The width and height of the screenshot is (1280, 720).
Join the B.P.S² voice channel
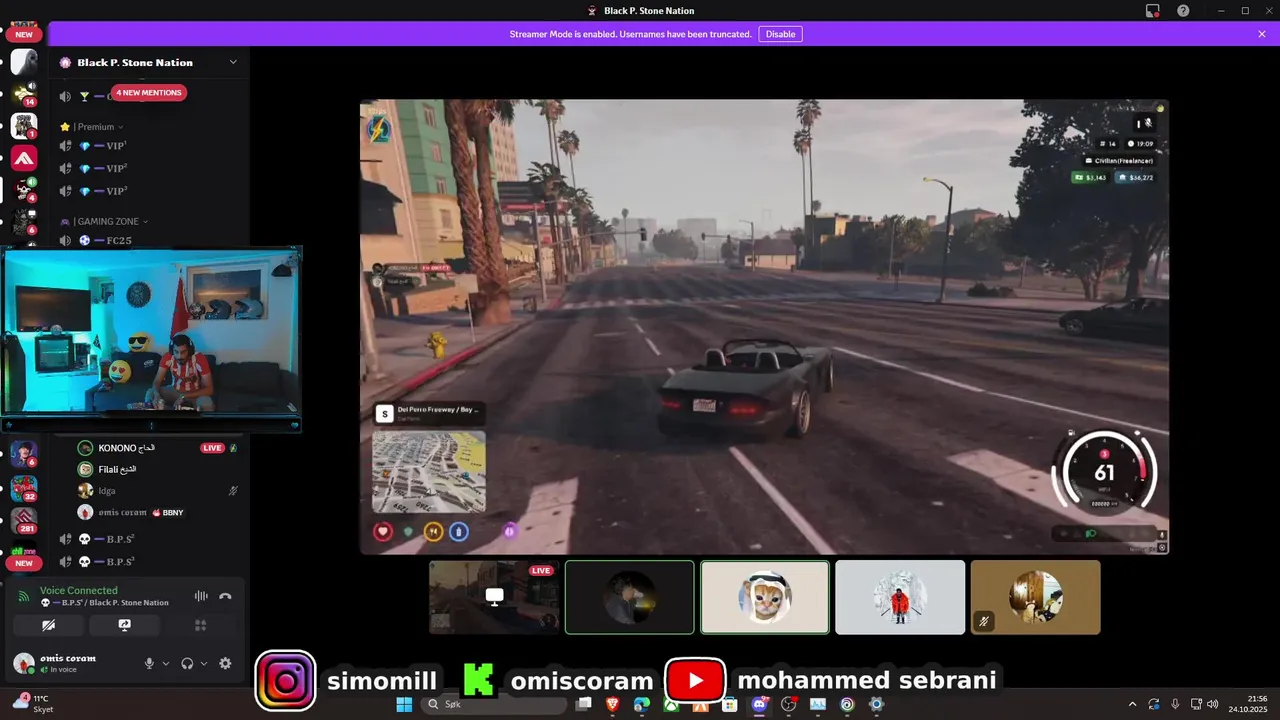[149, 539]
